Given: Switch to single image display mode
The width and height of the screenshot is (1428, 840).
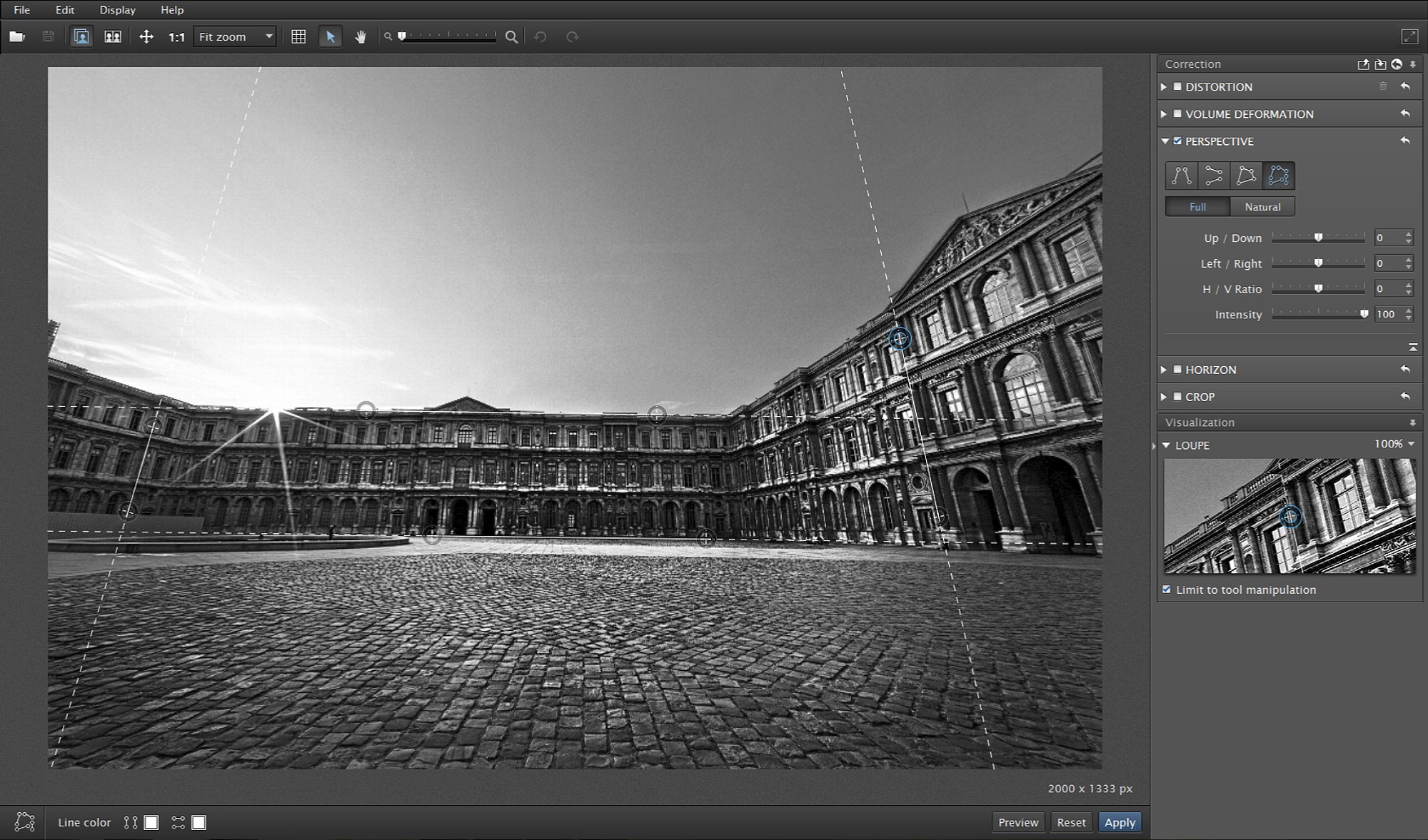Looking at the screenshot, I should 81,36.
